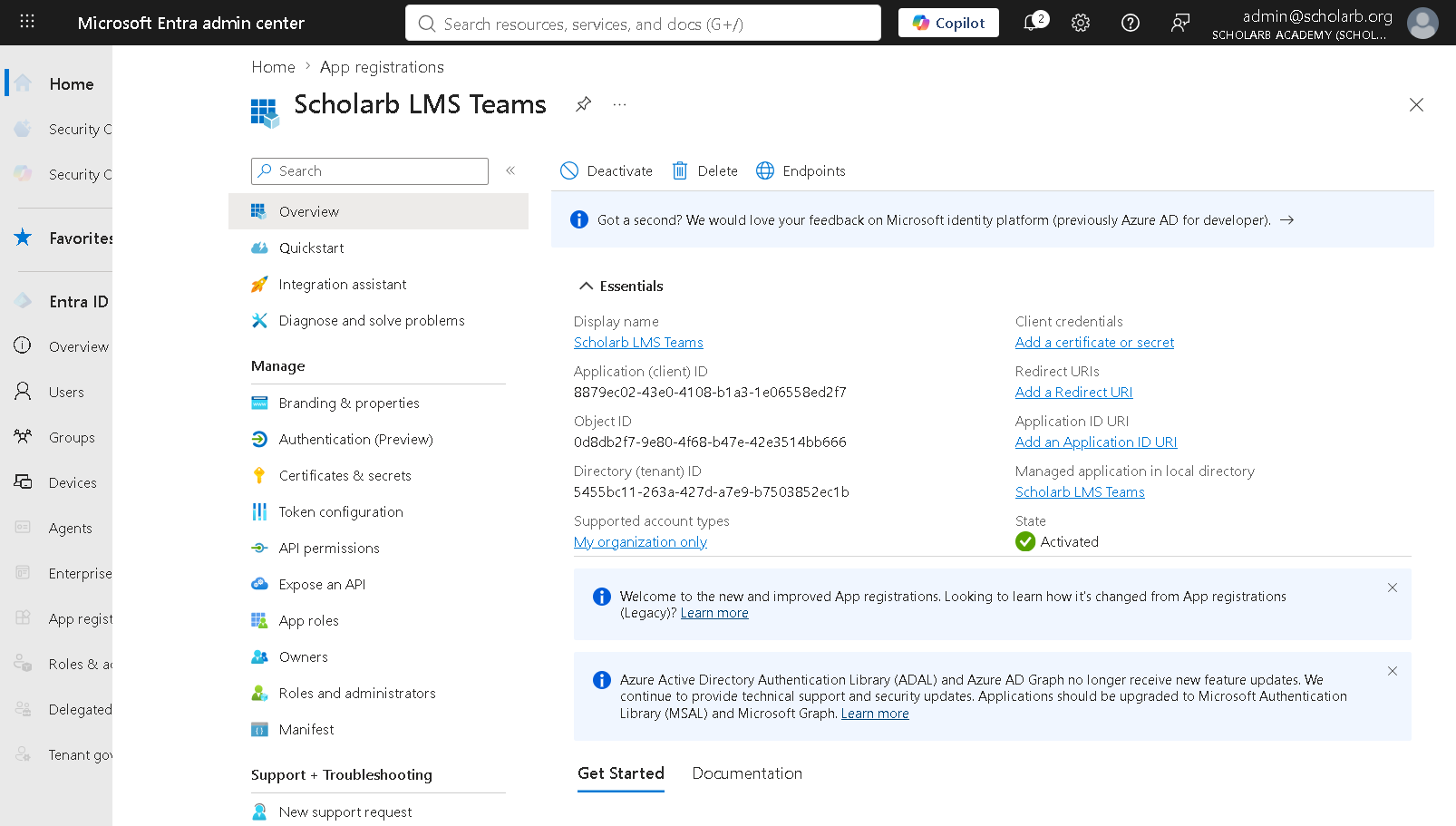1456x826 pixels.
Task: Focus the global search resources box
Action: 643,23
